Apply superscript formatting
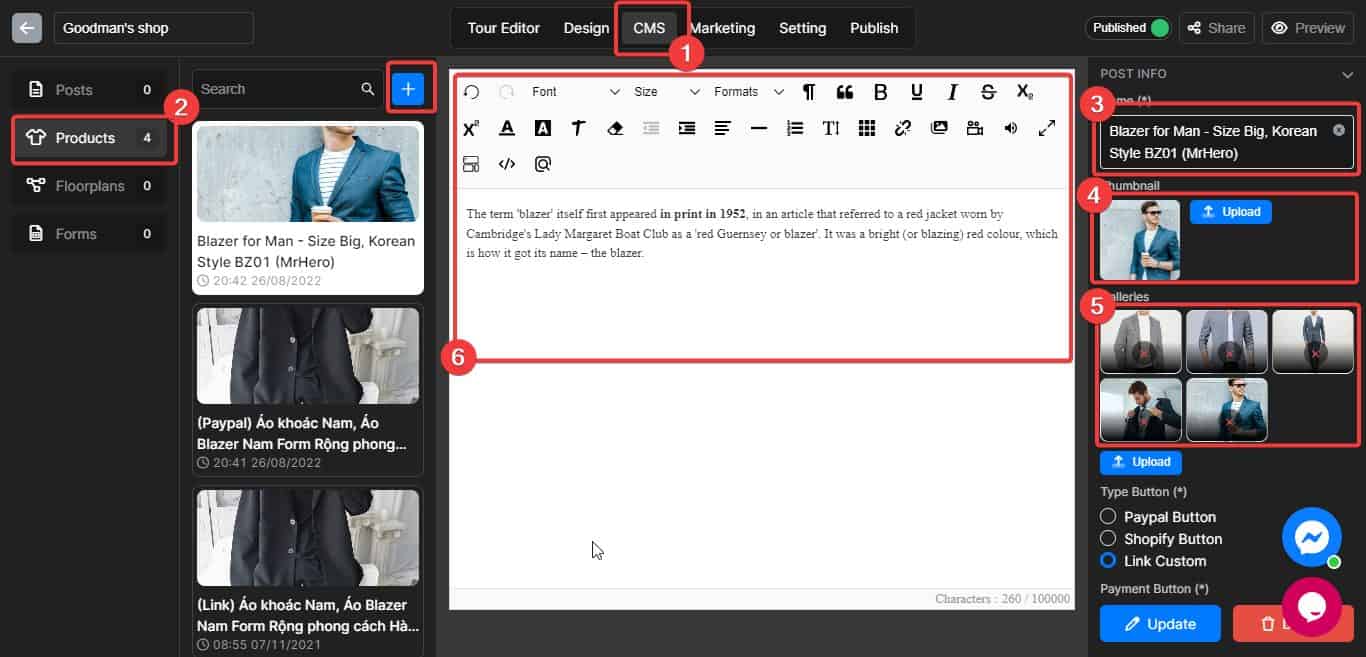 click(x=472, y=128)
